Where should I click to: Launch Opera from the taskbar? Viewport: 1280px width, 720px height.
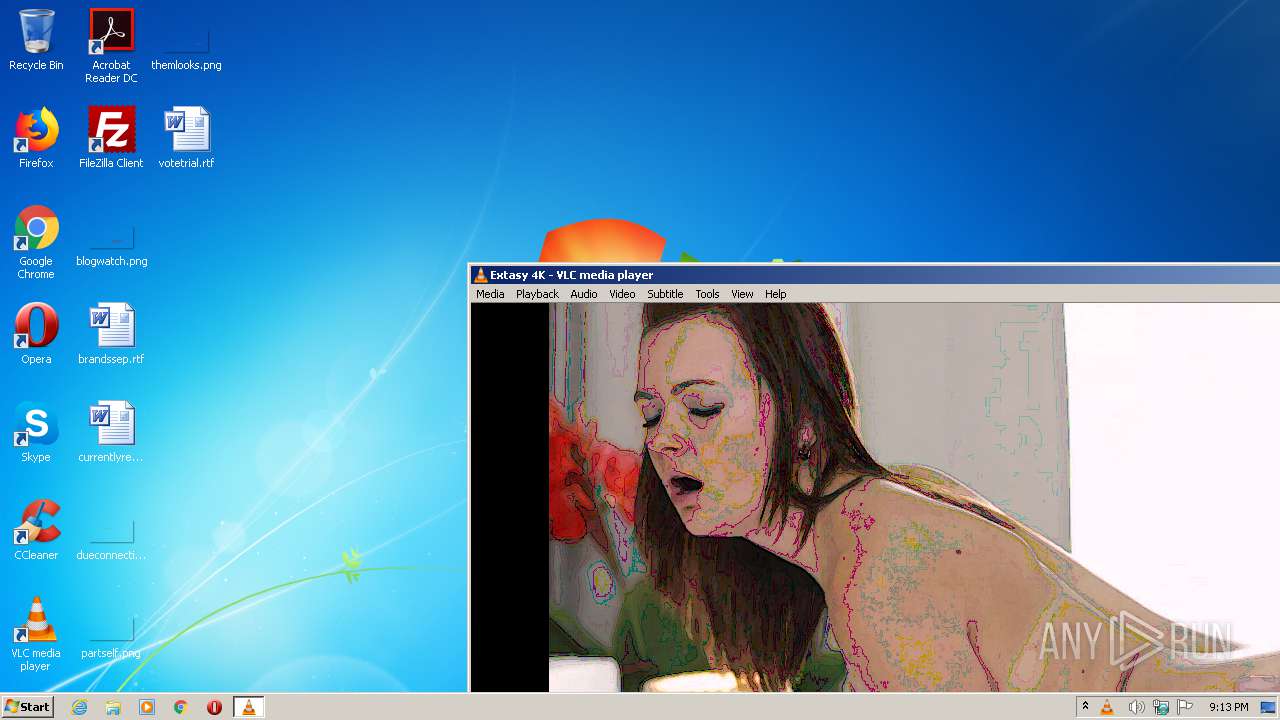tap(214, 707)
